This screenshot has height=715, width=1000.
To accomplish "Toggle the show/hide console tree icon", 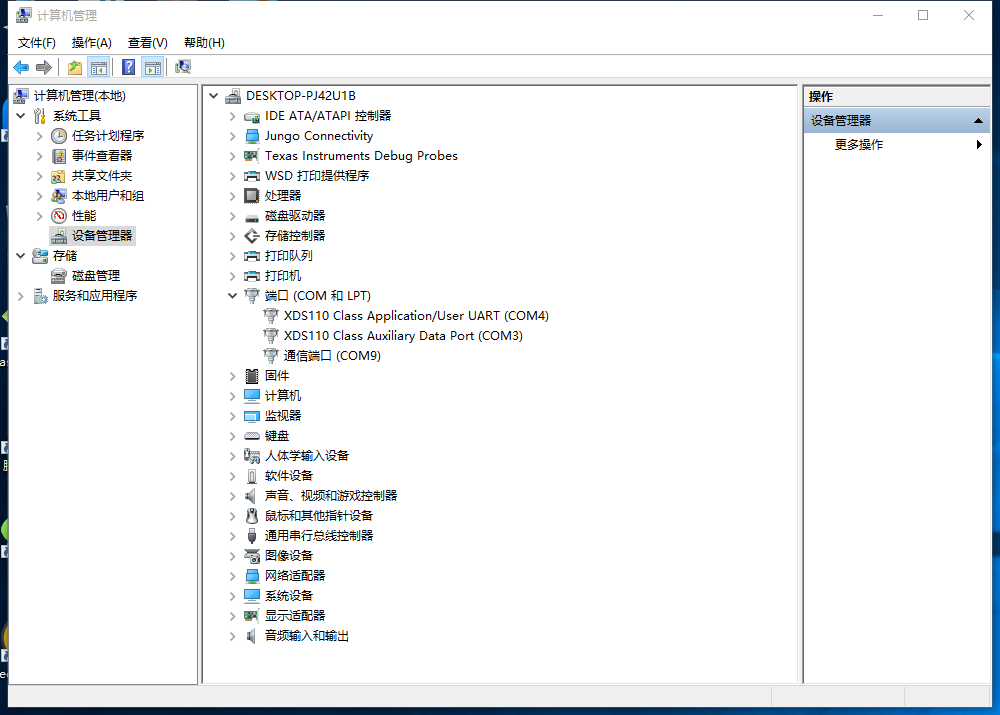I will [99, 67].
